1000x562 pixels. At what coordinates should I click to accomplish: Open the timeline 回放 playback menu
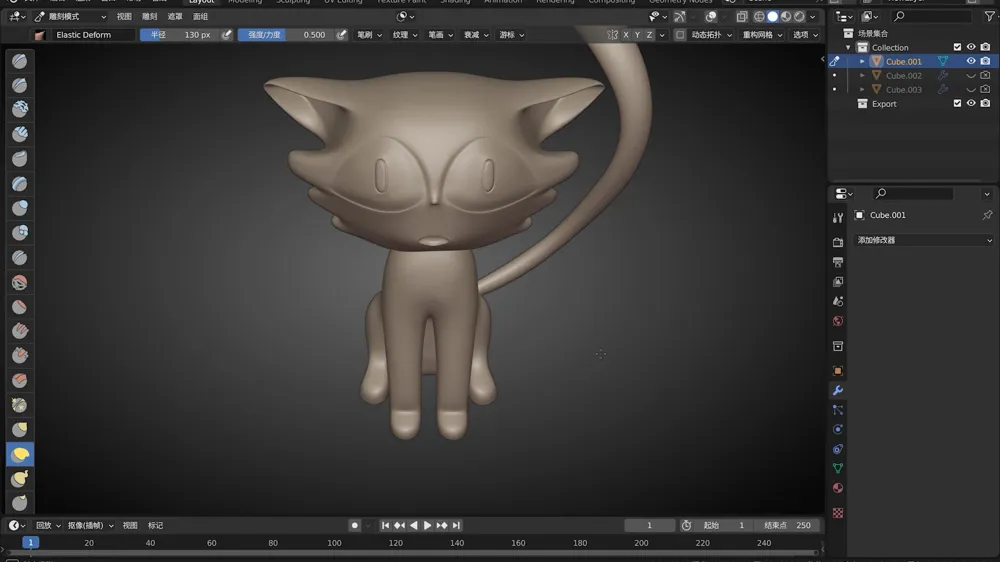click(48, 526)
